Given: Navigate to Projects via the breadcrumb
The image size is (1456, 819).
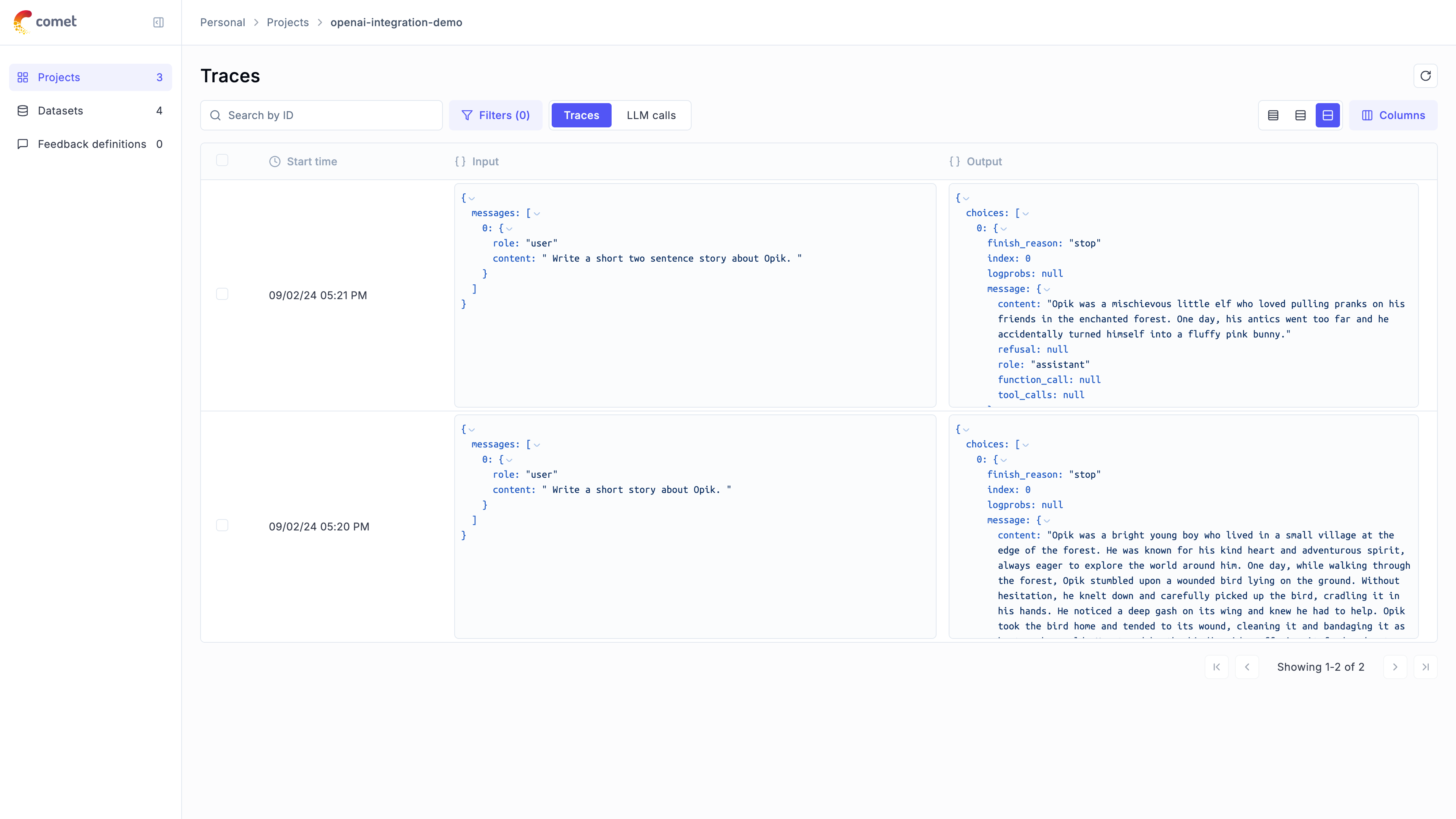Looking at the screenshot, I should [288, 22].
